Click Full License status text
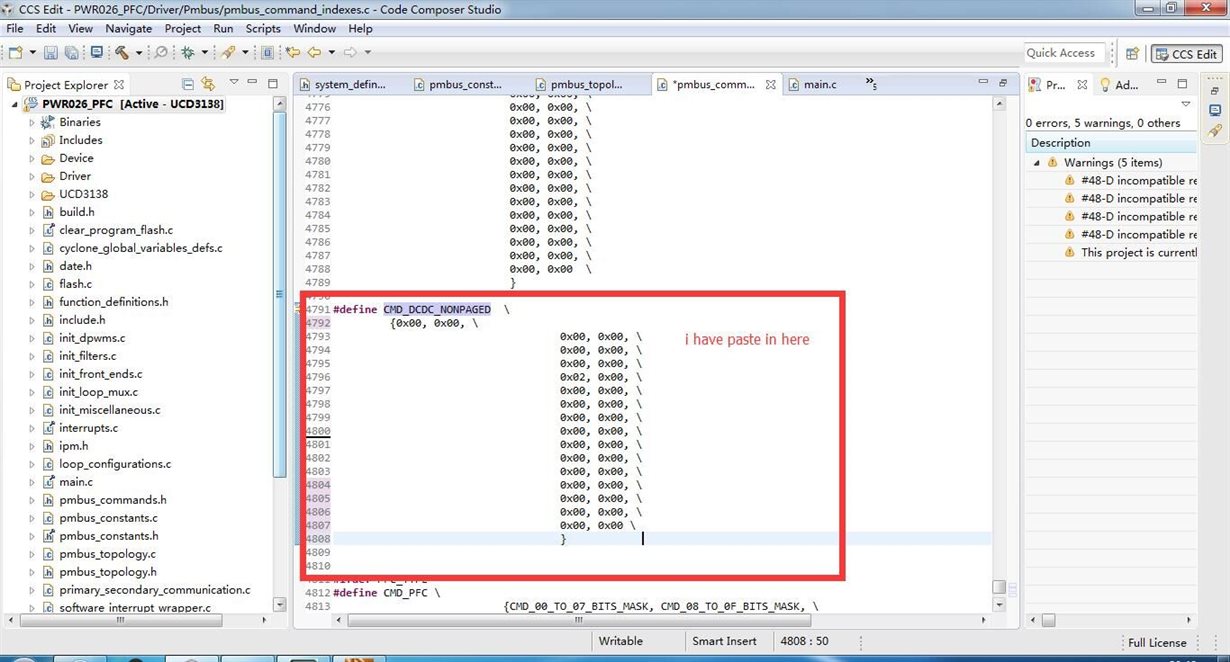The image size is (1230, 662). (x=1157, y=643)
